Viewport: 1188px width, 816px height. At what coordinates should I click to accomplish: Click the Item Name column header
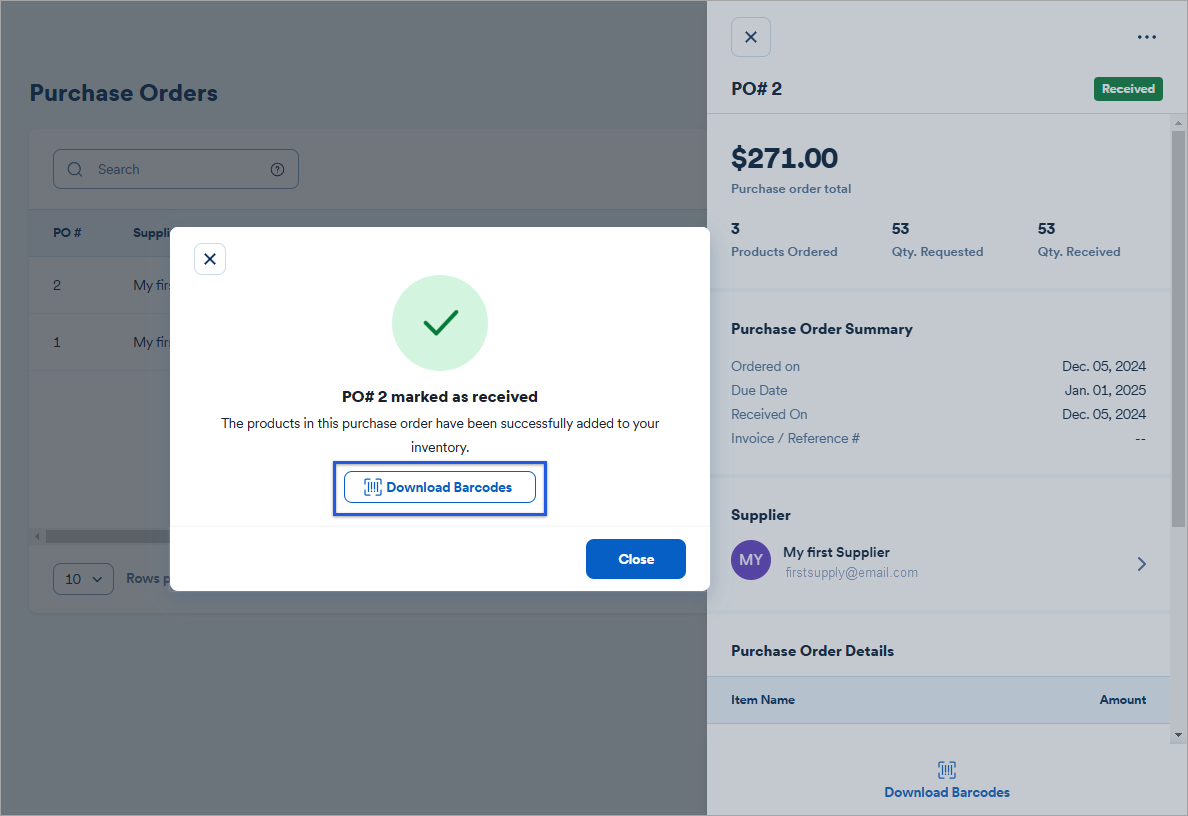tap(763, 700)
